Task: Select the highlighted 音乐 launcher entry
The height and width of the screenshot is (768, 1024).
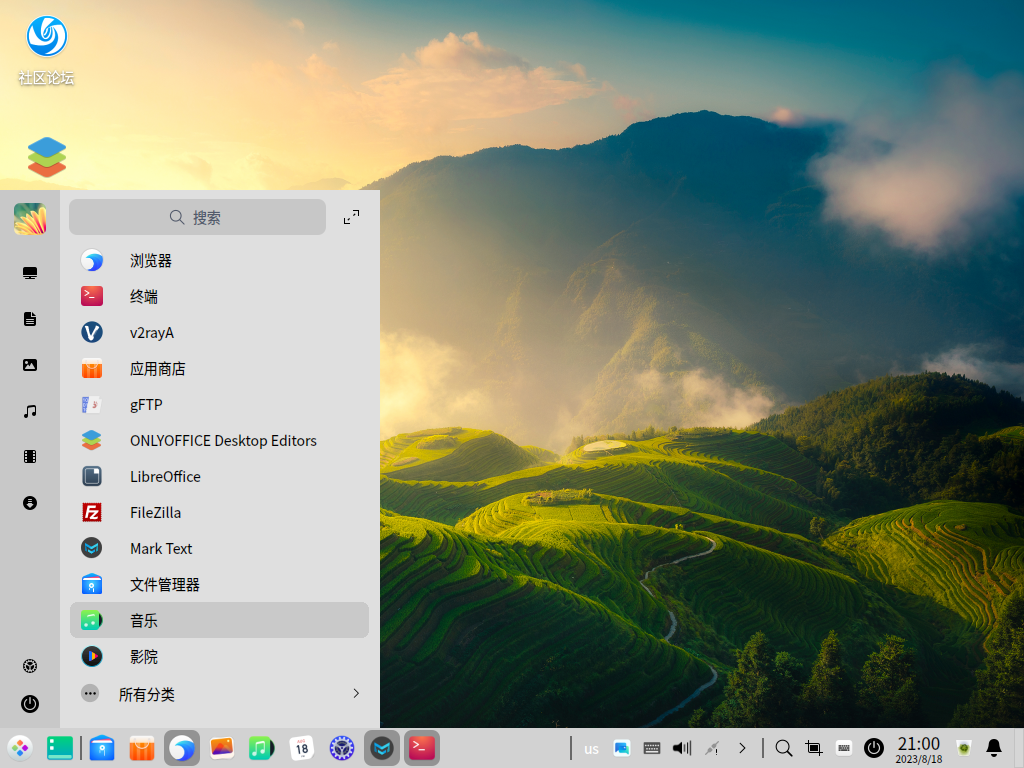Action: (219, 620)
